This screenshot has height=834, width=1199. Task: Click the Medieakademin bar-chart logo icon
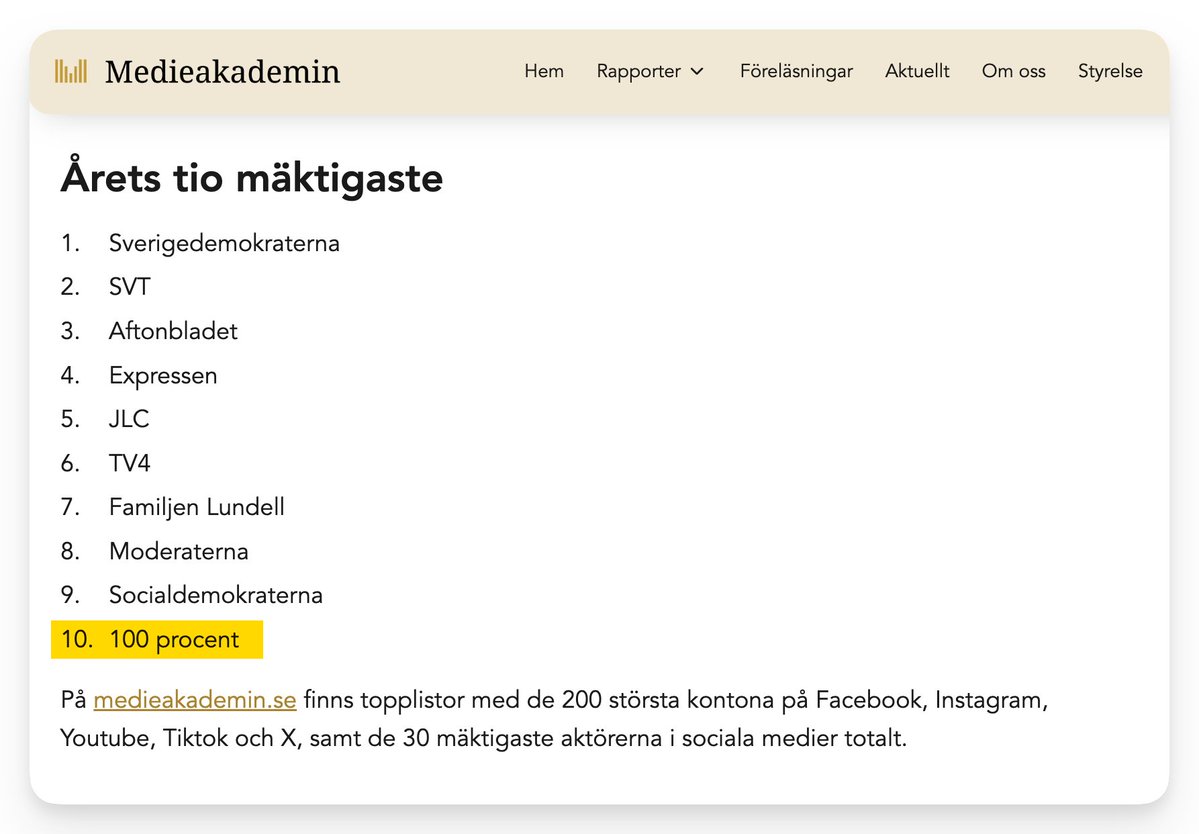pyautogui.click(x=70, y=71)
